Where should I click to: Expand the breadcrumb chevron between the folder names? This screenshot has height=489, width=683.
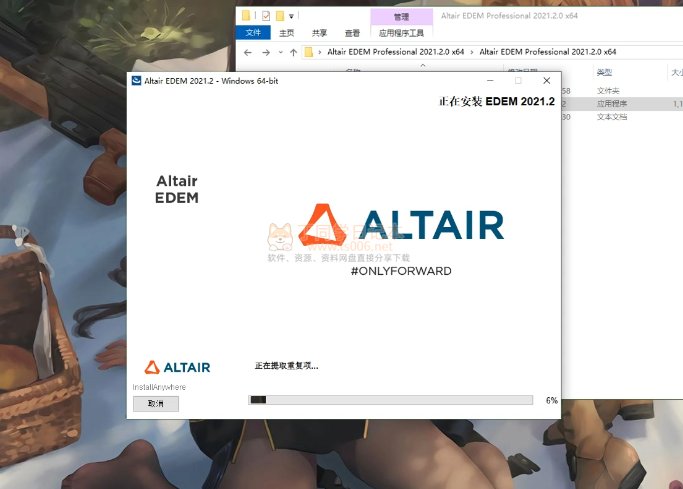point(472,52)
